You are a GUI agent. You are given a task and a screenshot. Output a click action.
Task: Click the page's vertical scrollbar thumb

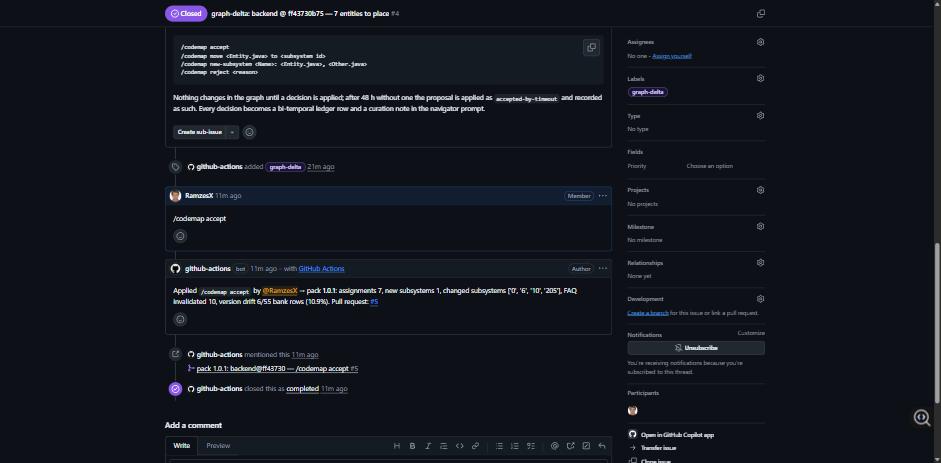tap(937, 323)
